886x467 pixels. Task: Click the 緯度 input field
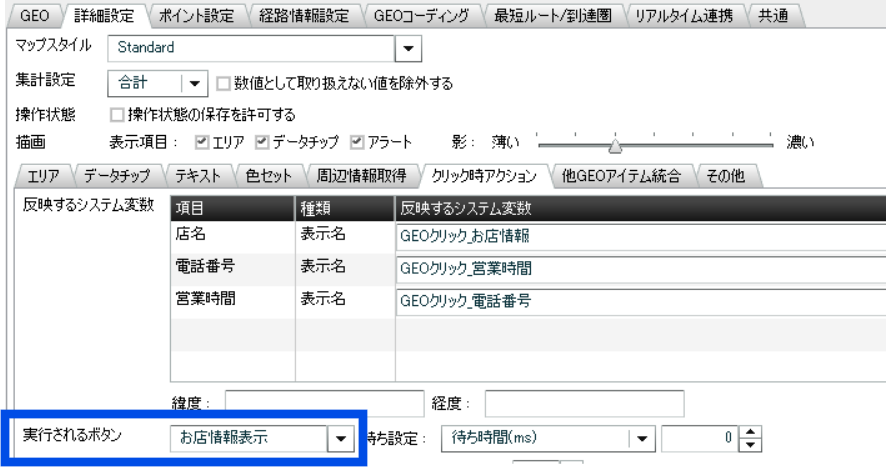click(x=324, y=403)
